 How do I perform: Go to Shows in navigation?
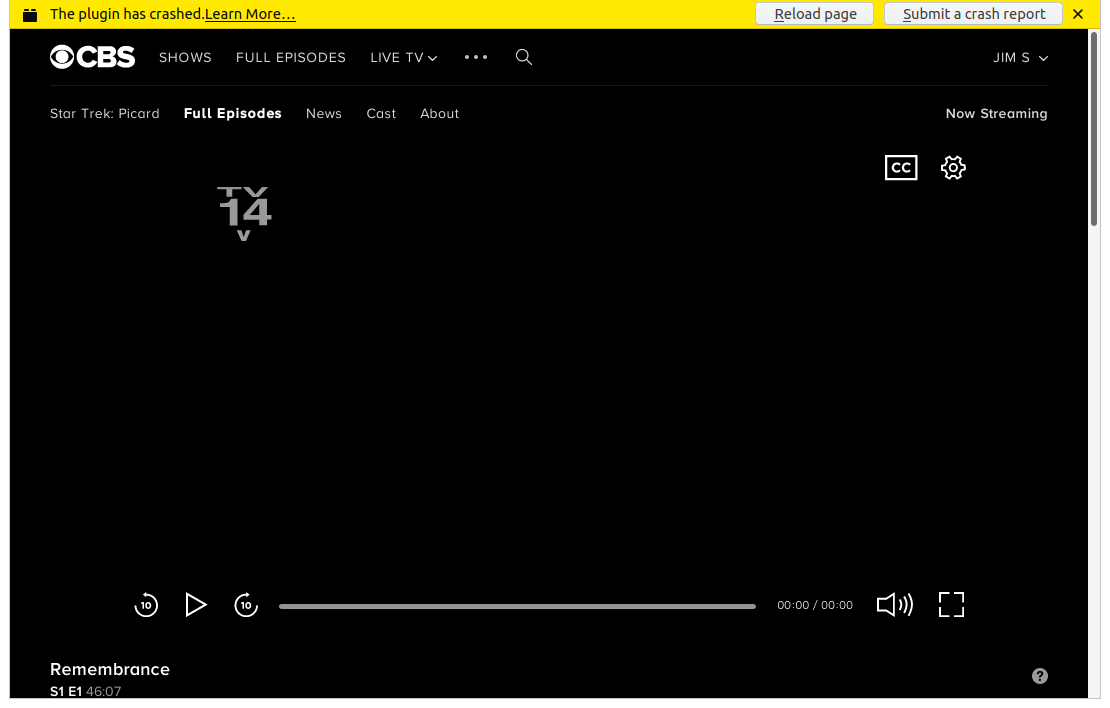click(x=185, y=57)
